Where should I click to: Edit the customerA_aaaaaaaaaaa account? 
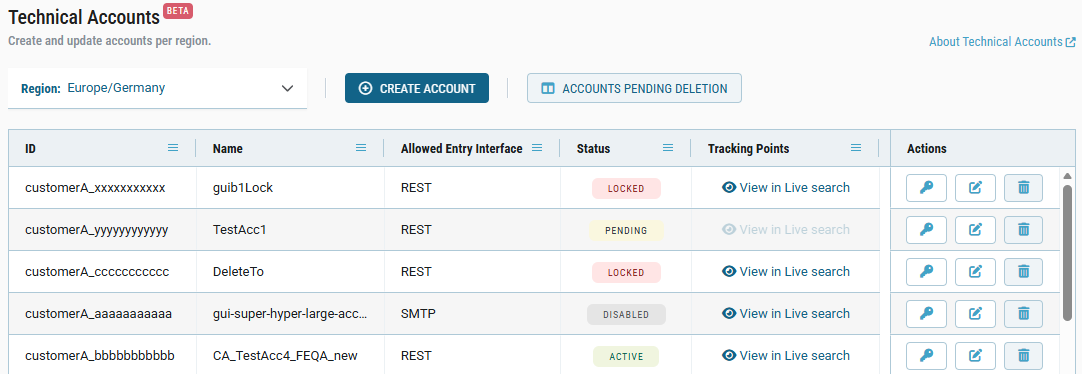coord(975,314)
